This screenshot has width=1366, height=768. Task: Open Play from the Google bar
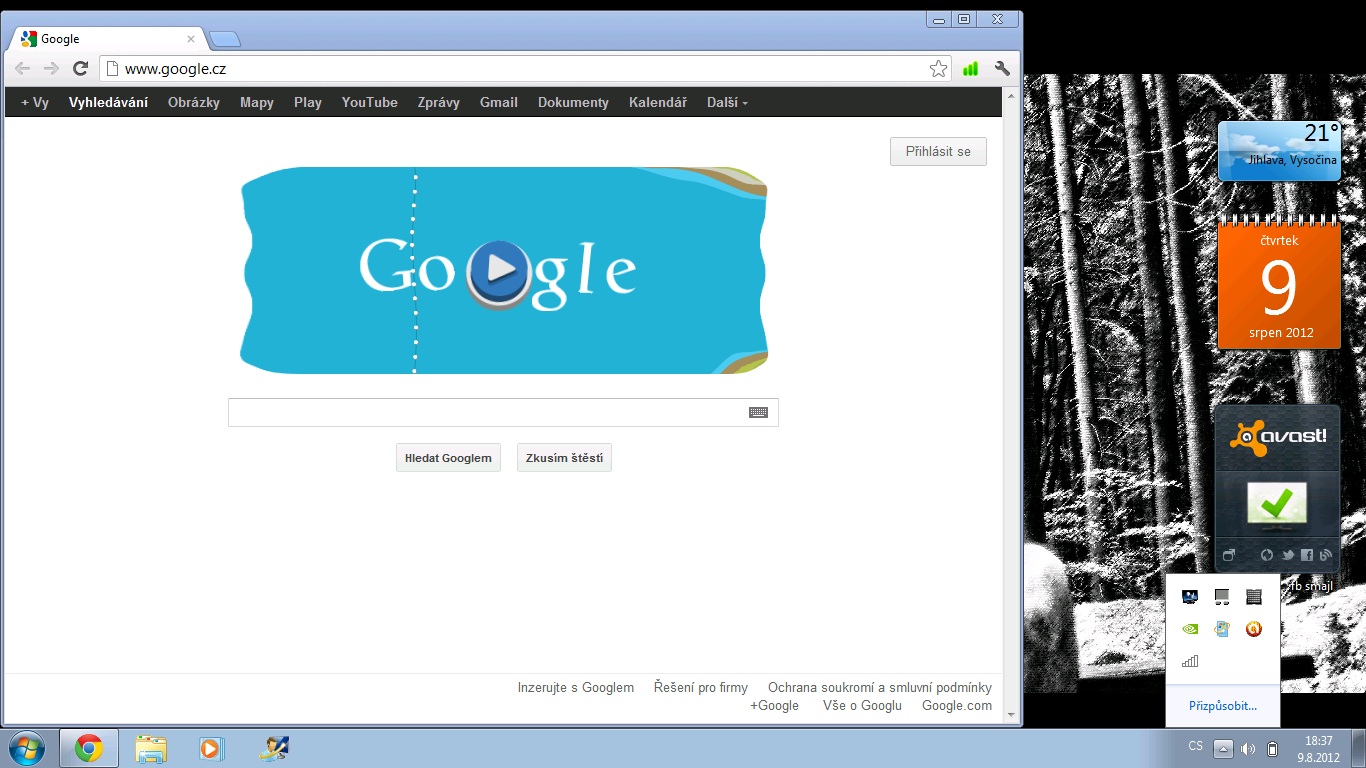(x=308, y=102)
